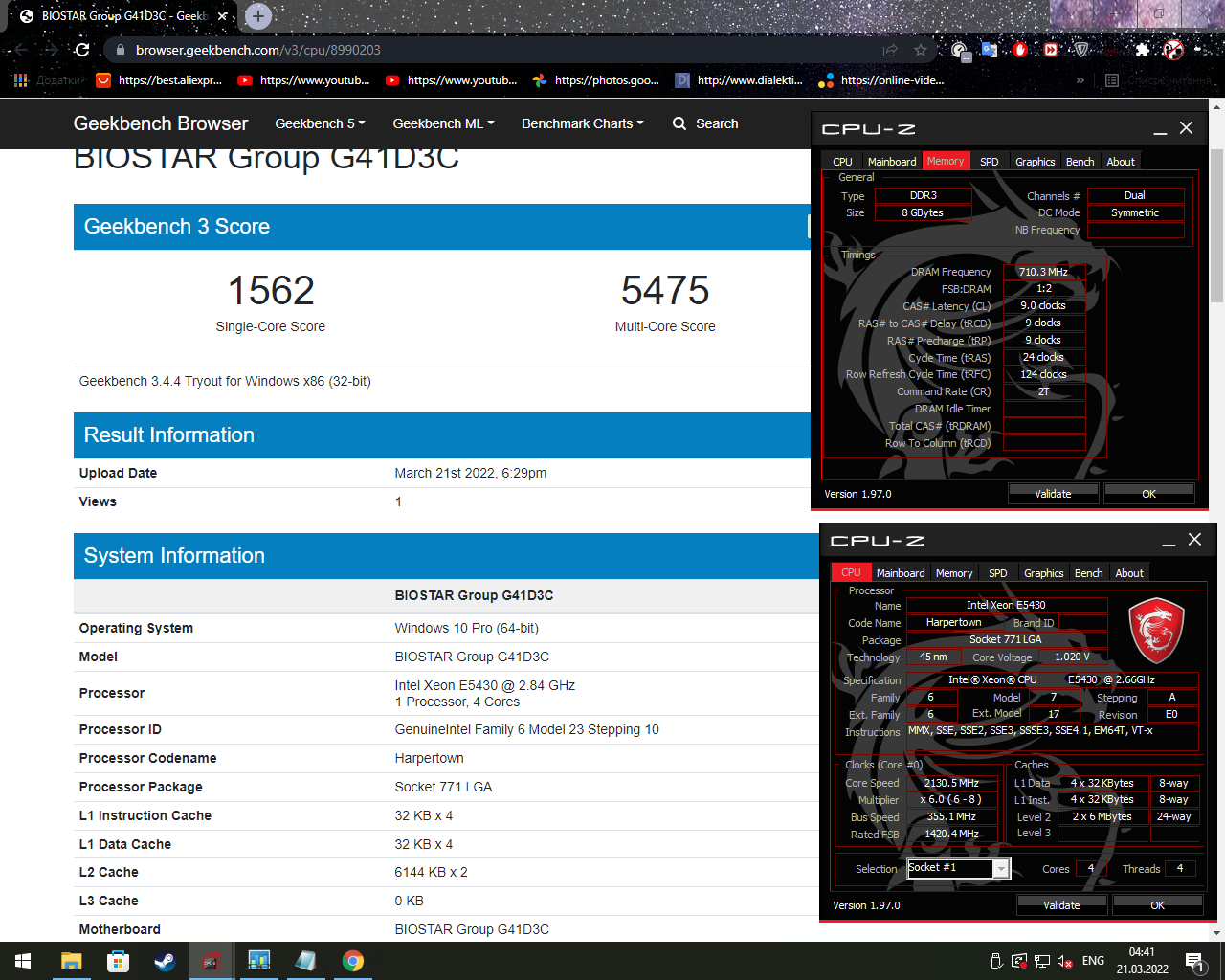The image size is (1225, 980).
Task: Click OK in the lower CPU-Z window
Action: [1157, 905]
